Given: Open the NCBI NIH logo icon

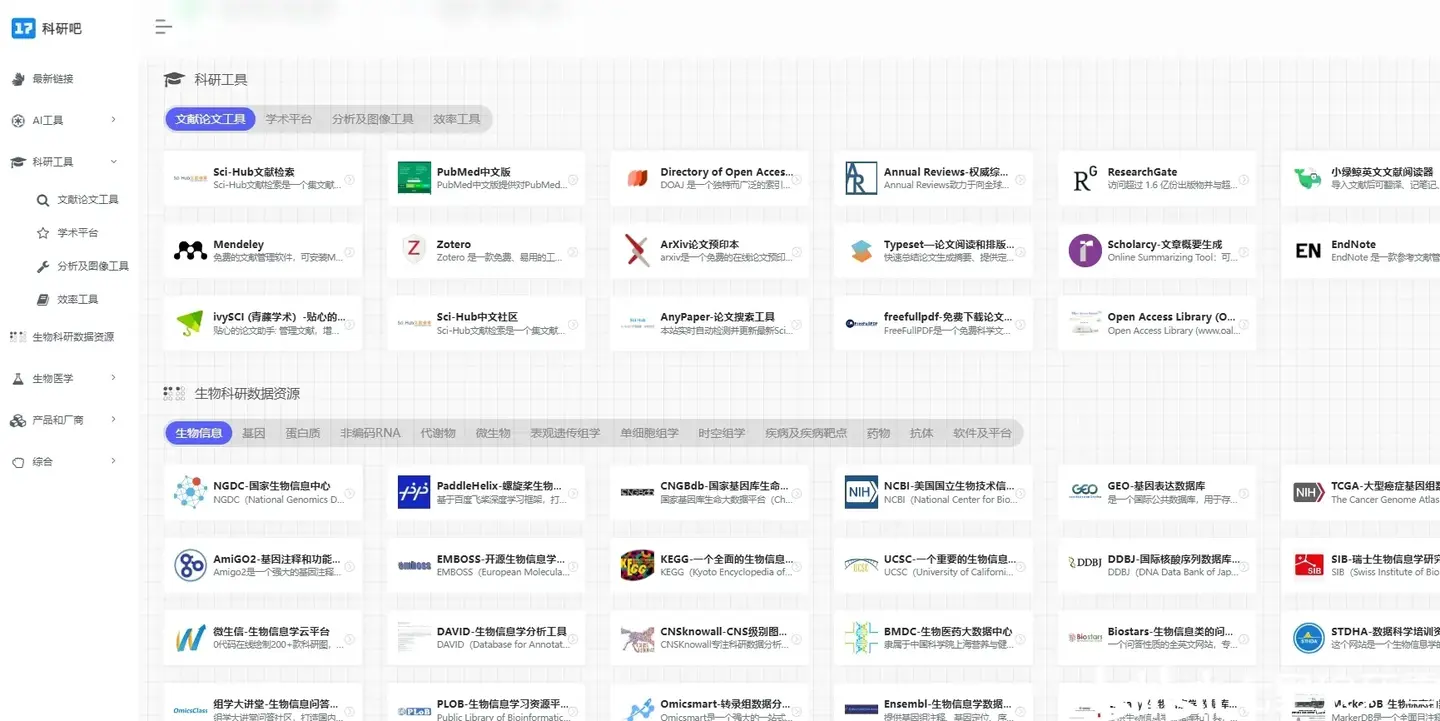Looking at the screenshot, I should [861, 492].
